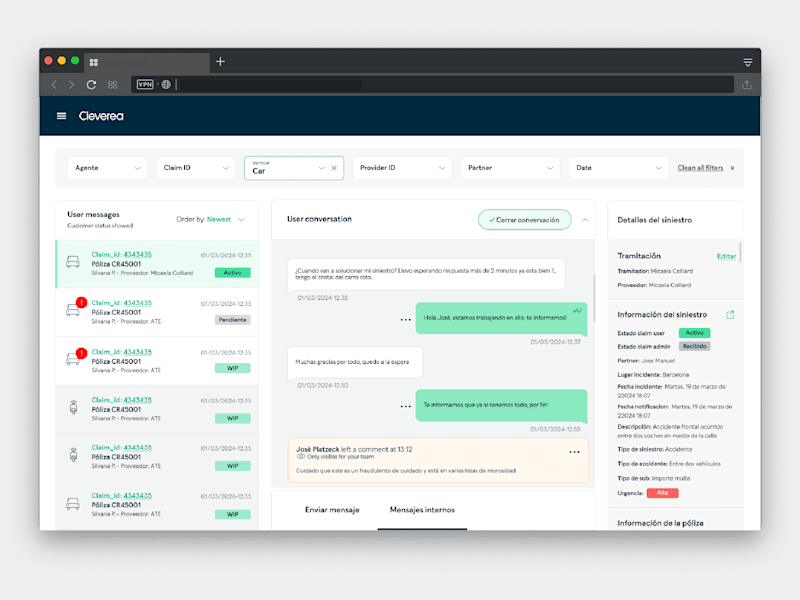Open Información del siniestro with the external-link icon
Screen dimensions: 800x600
pyautogui.click(x=730, y=315)
